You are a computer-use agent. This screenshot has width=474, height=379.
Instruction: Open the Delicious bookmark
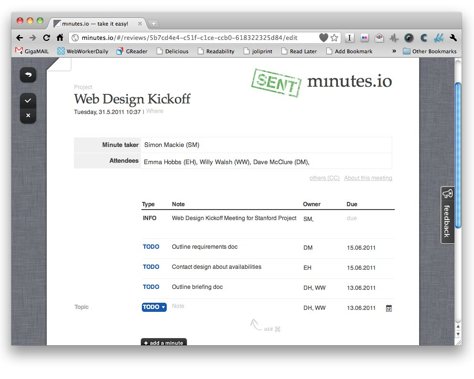(173, 51)
